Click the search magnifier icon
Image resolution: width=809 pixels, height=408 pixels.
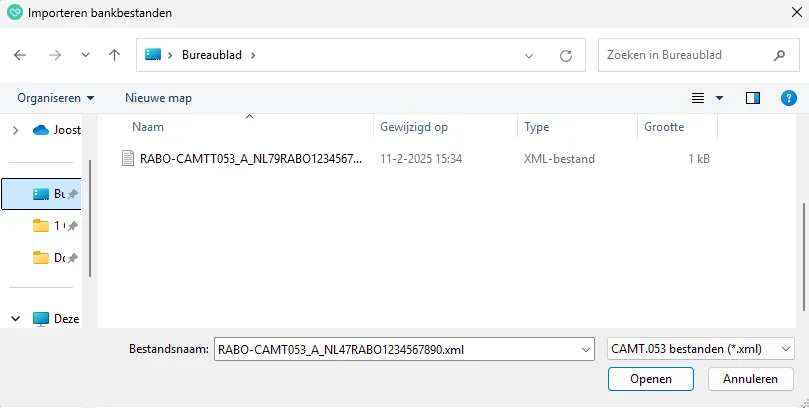(x=780, y=55)
